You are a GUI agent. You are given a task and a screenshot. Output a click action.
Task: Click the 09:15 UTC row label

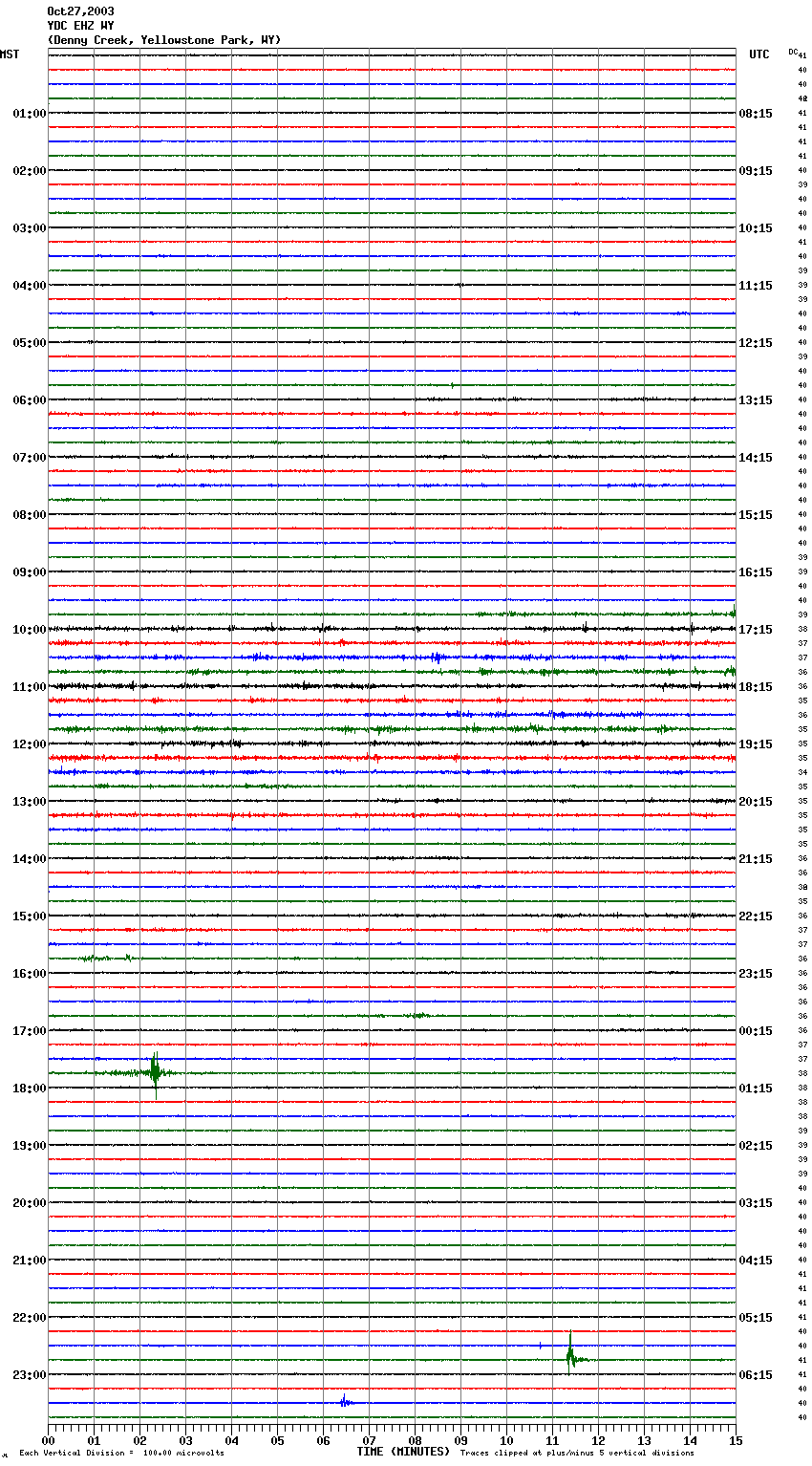756,171
